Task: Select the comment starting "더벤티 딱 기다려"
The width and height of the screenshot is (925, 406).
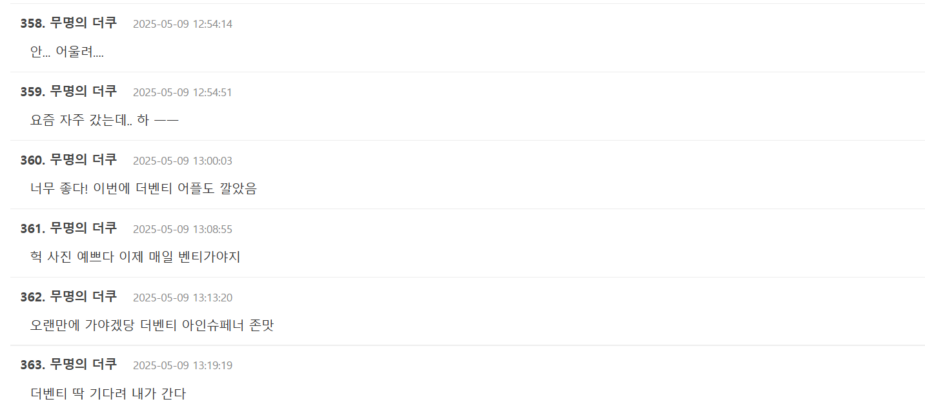Action: (108, 393)
